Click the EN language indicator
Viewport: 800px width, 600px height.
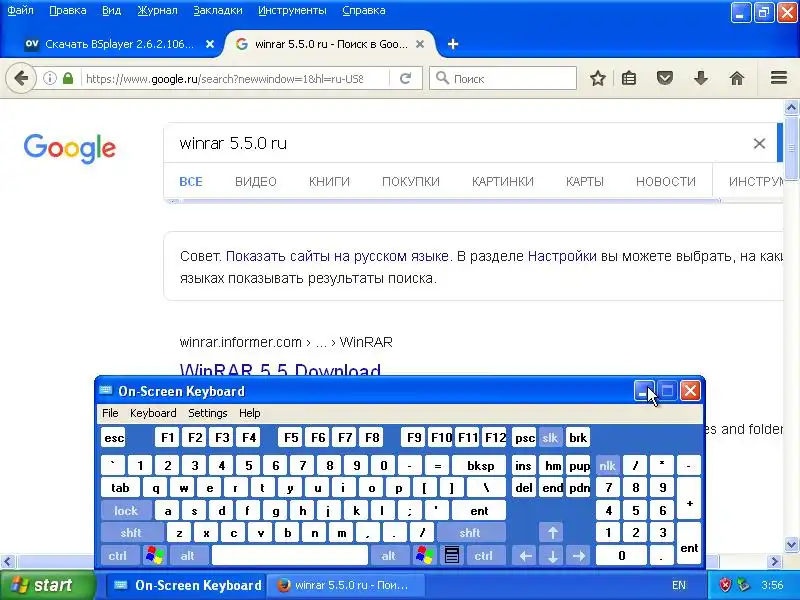pyautogui.click(x=679, y=585)
